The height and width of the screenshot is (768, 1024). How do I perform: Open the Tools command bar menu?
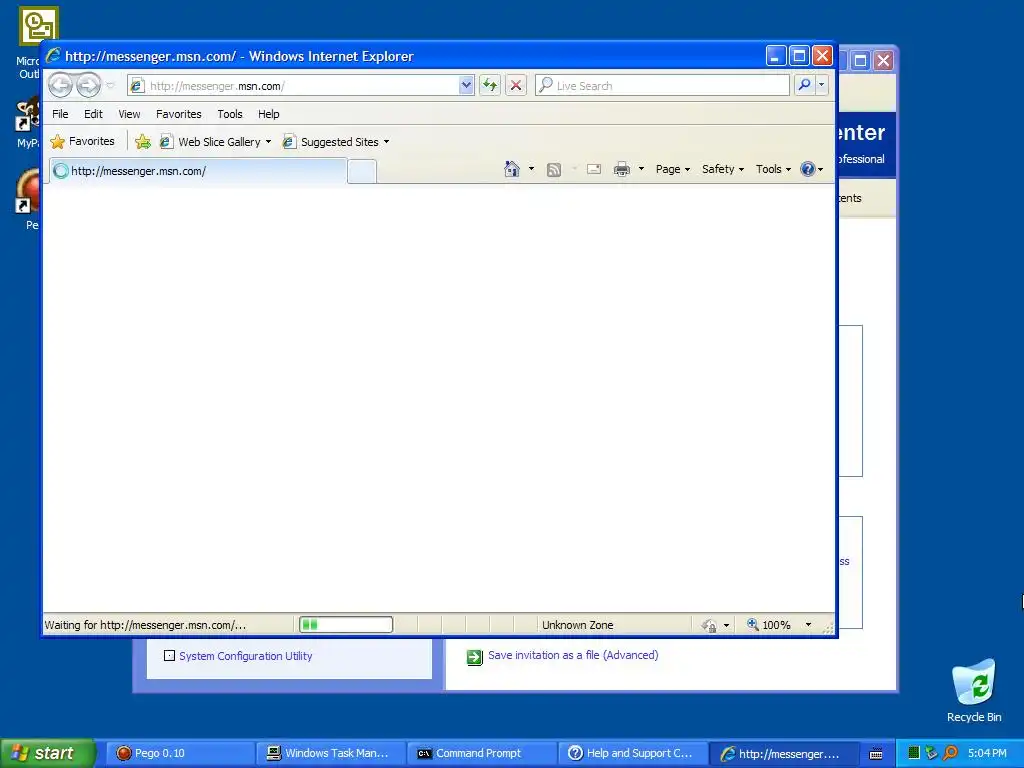773,169
